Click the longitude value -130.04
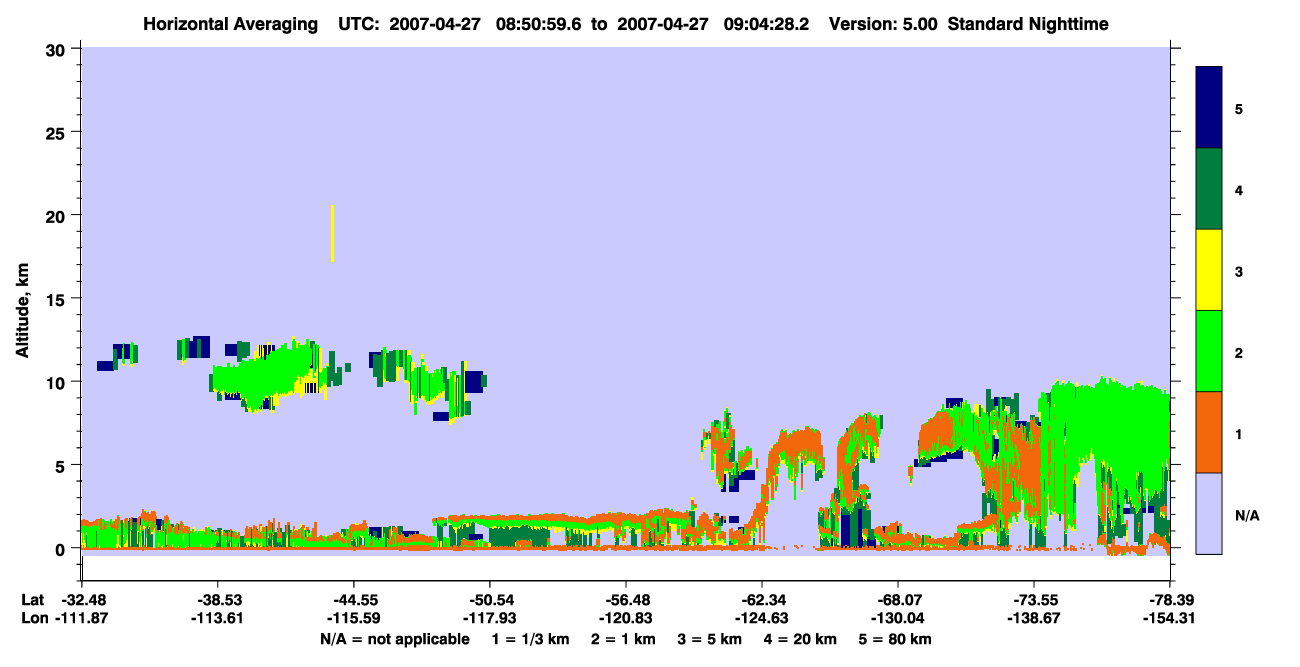1300x667 pixels. pos(897,618)
